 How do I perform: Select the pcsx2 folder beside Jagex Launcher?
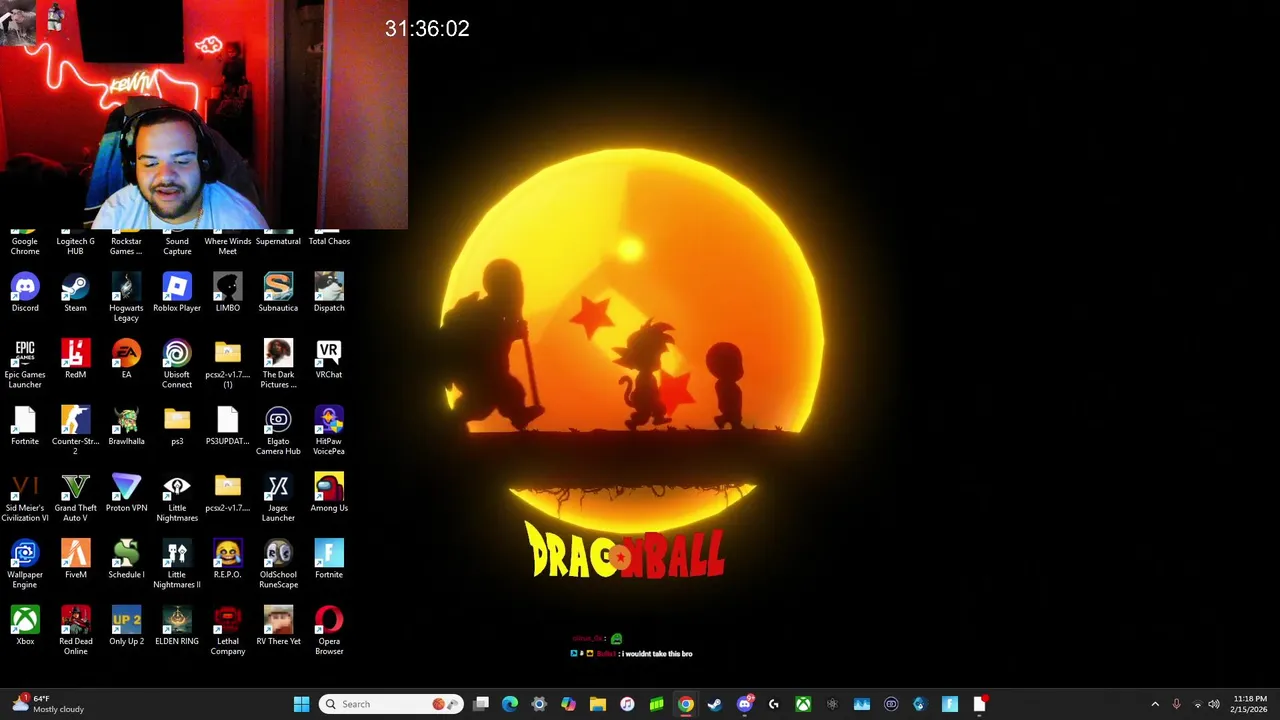pos(228,493)
